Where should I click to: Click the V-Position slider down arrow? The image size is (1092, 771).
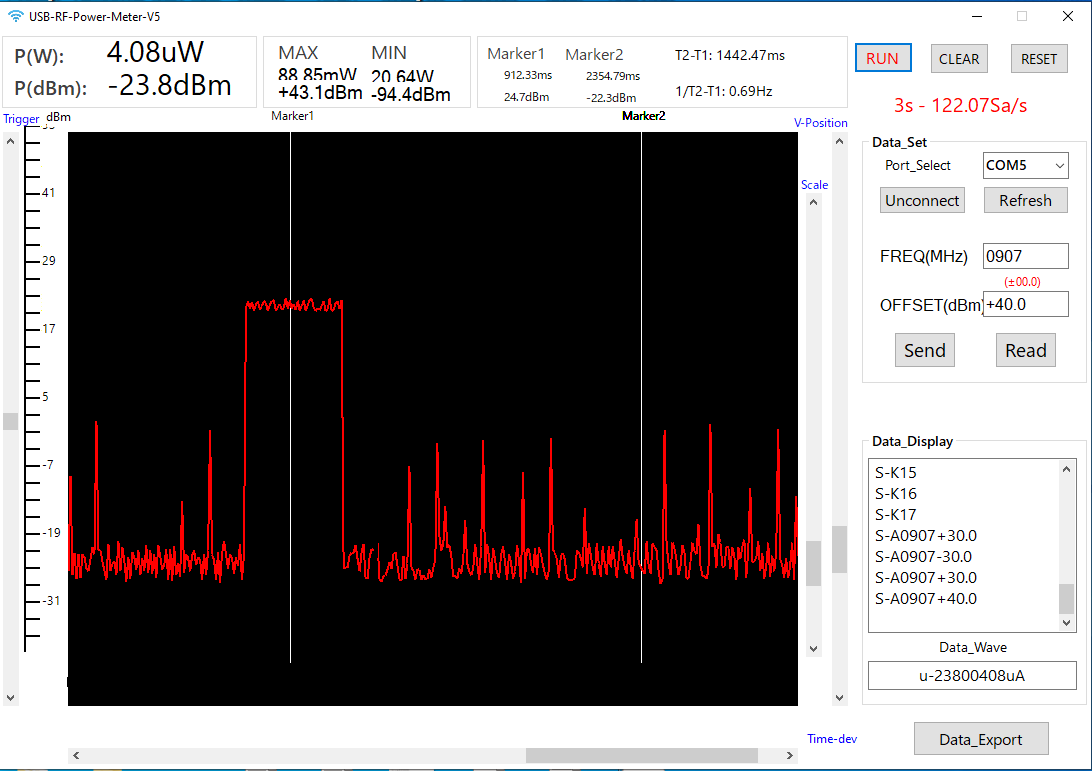(840, 697)
